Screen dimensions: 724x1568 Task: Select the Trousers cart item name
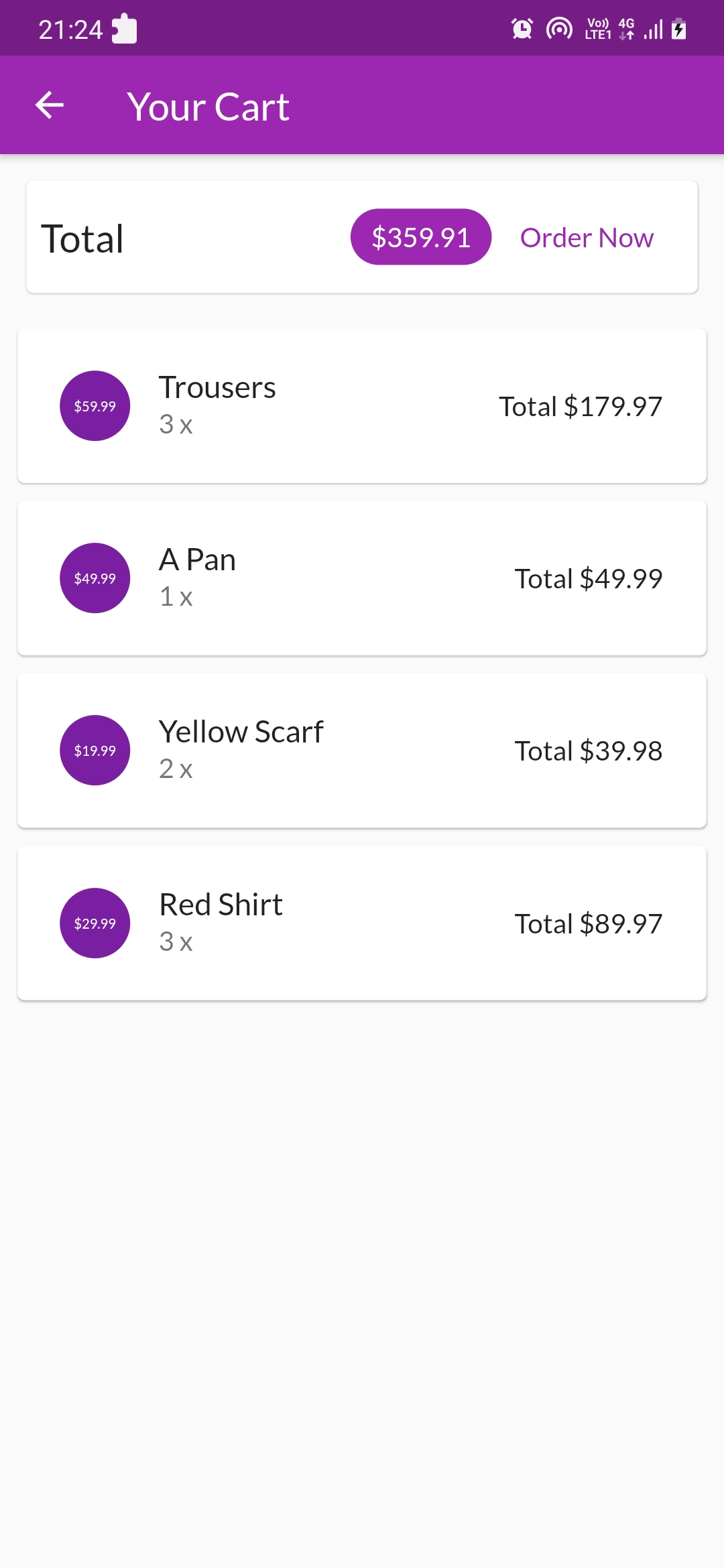[x=217, y=387]
